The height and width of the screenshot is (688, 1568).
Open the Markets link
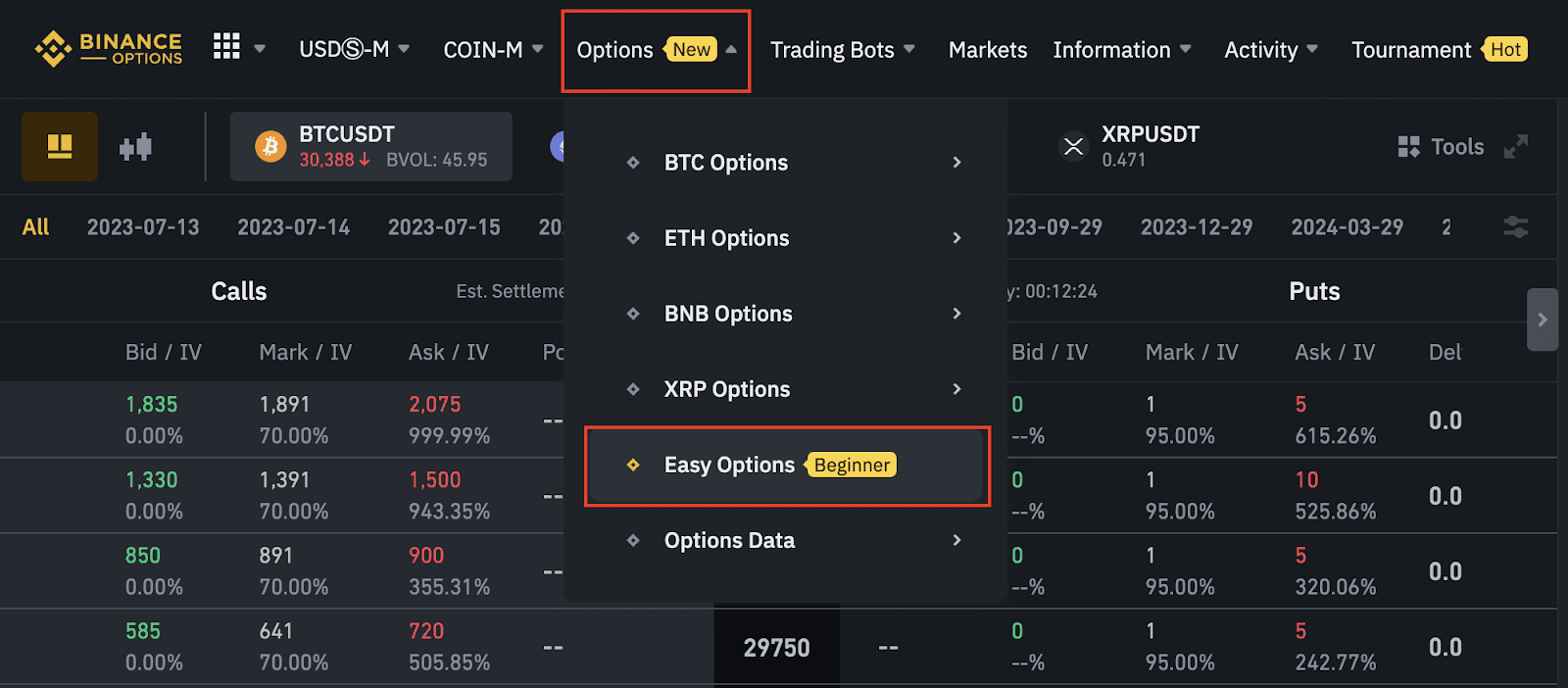[988, 49]
